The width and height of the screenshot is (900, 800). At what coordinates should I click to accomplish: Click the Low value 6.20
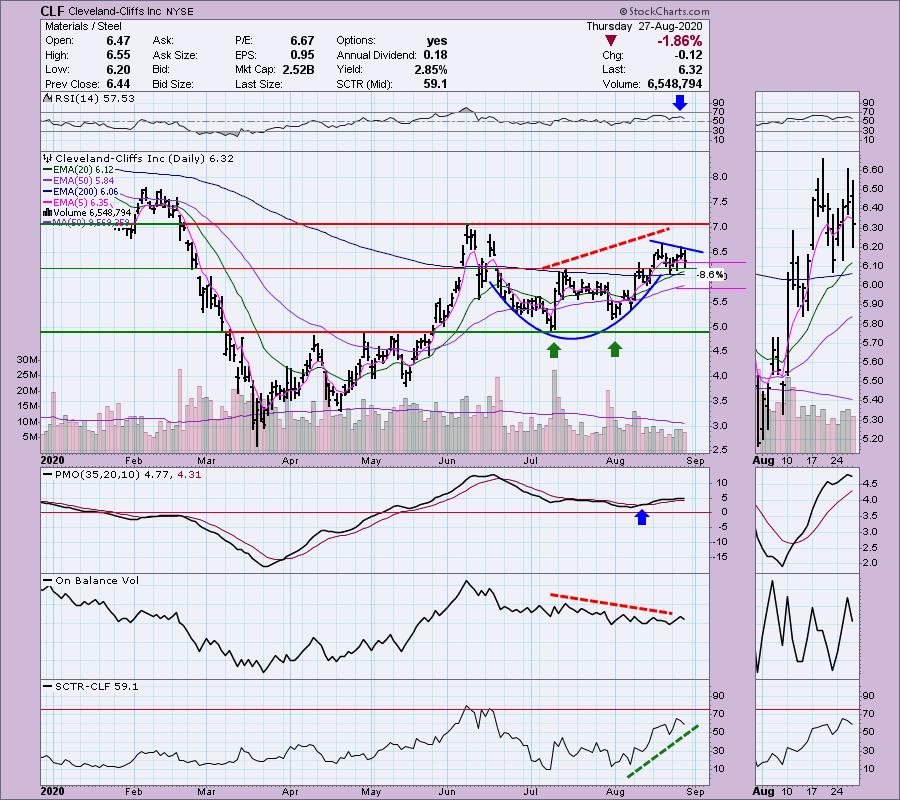[118, 69]
